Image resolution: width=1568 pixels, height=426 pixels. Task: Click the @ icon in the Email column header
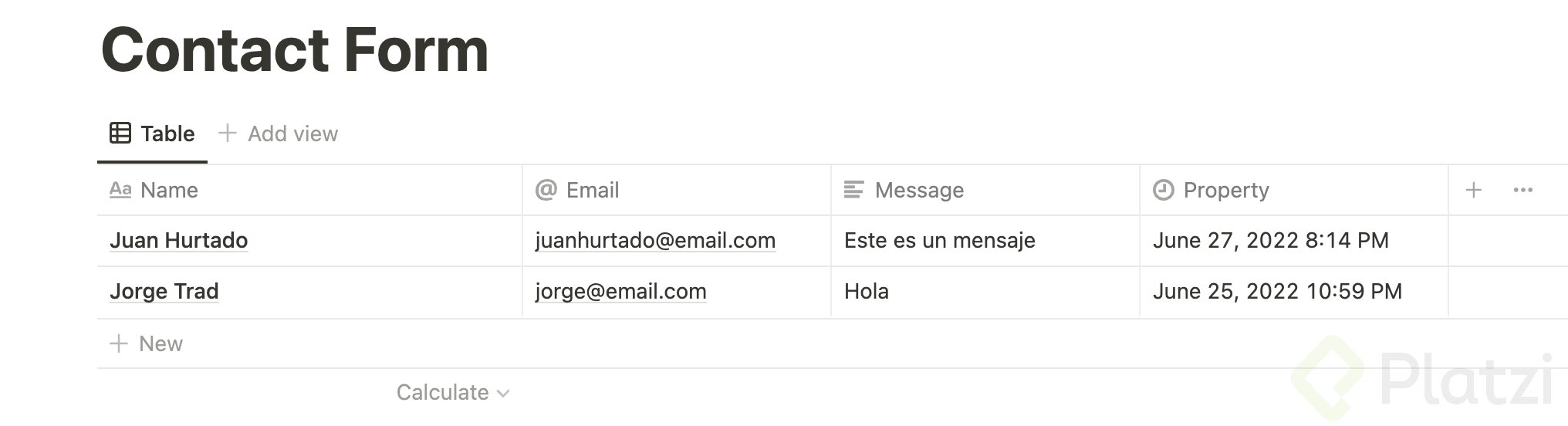[546, 190]
